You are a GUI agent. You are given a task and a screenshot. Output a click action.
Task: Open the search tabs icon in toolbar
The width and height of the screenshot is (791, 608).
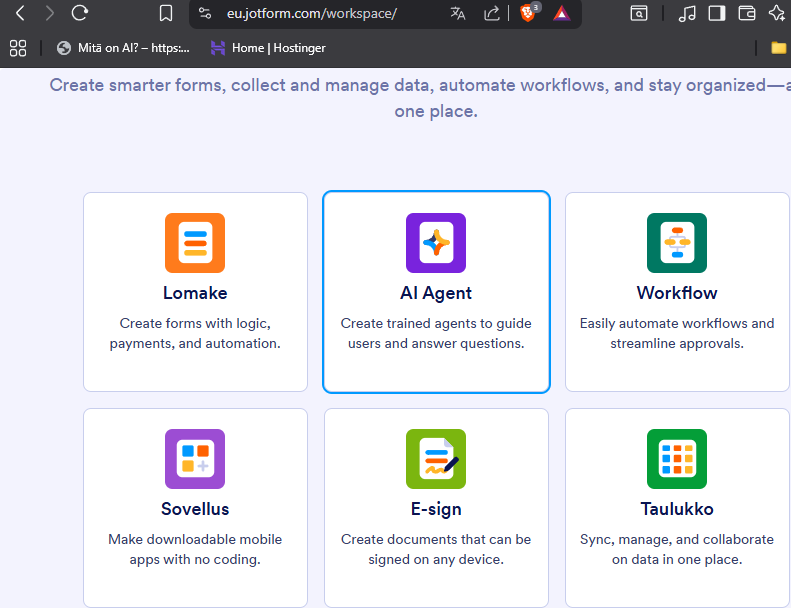tap(639, 13)
